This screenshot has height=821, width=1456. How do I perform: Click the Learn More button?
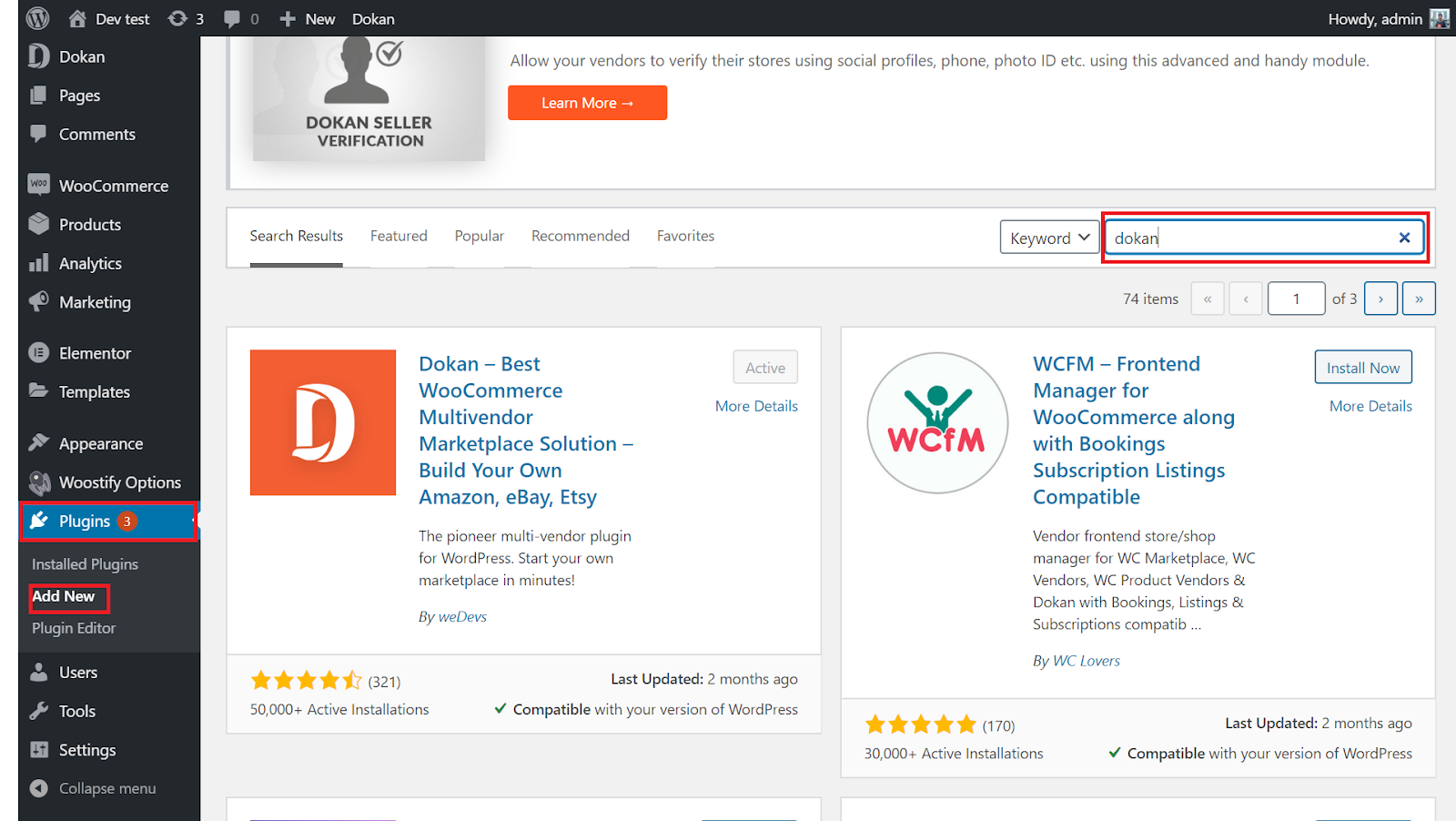[x=587, y=103]
